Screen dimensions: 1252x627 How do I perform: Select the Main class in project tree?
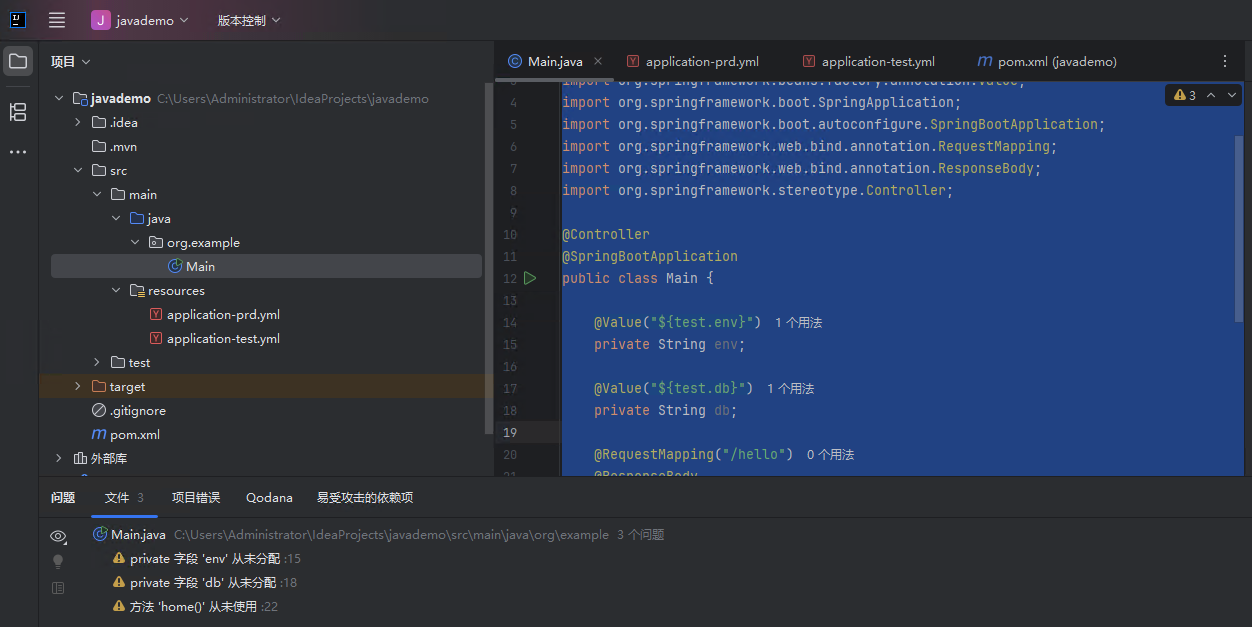coord(266,267)
